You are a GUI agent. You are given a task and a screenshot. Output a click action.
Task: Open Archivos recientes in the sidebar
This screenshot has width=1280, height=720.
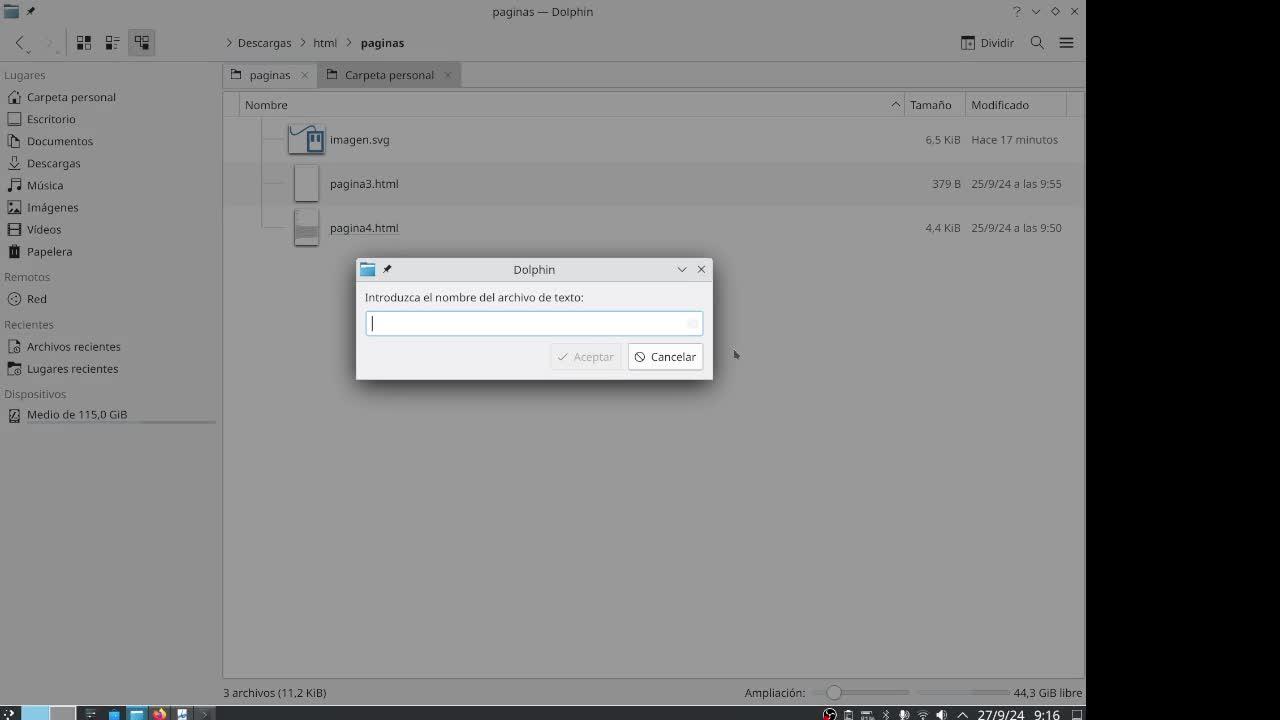[74, 346]
